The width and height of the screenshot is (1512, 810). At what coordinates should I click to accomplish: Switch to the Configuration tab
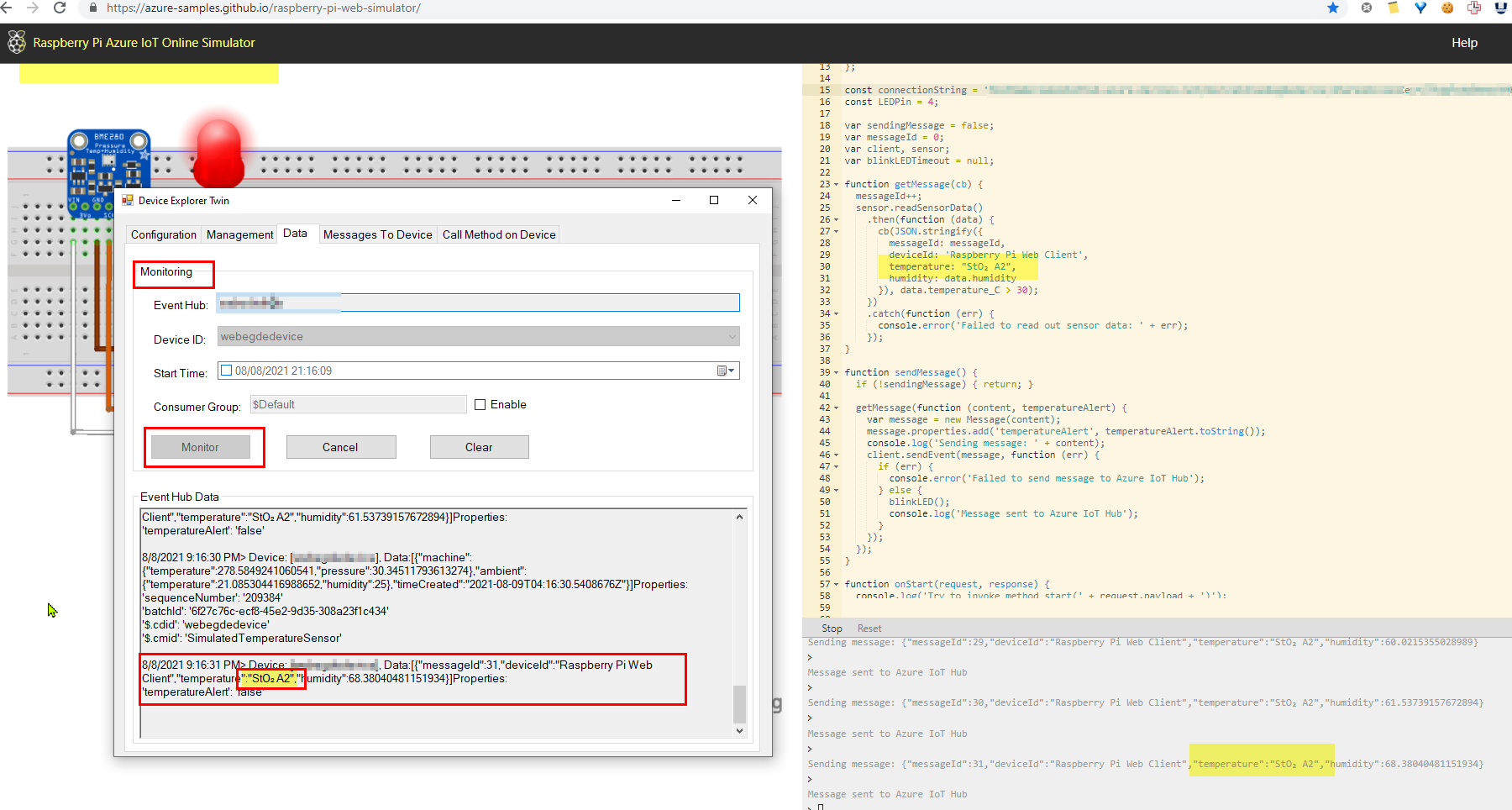point(164,234)
